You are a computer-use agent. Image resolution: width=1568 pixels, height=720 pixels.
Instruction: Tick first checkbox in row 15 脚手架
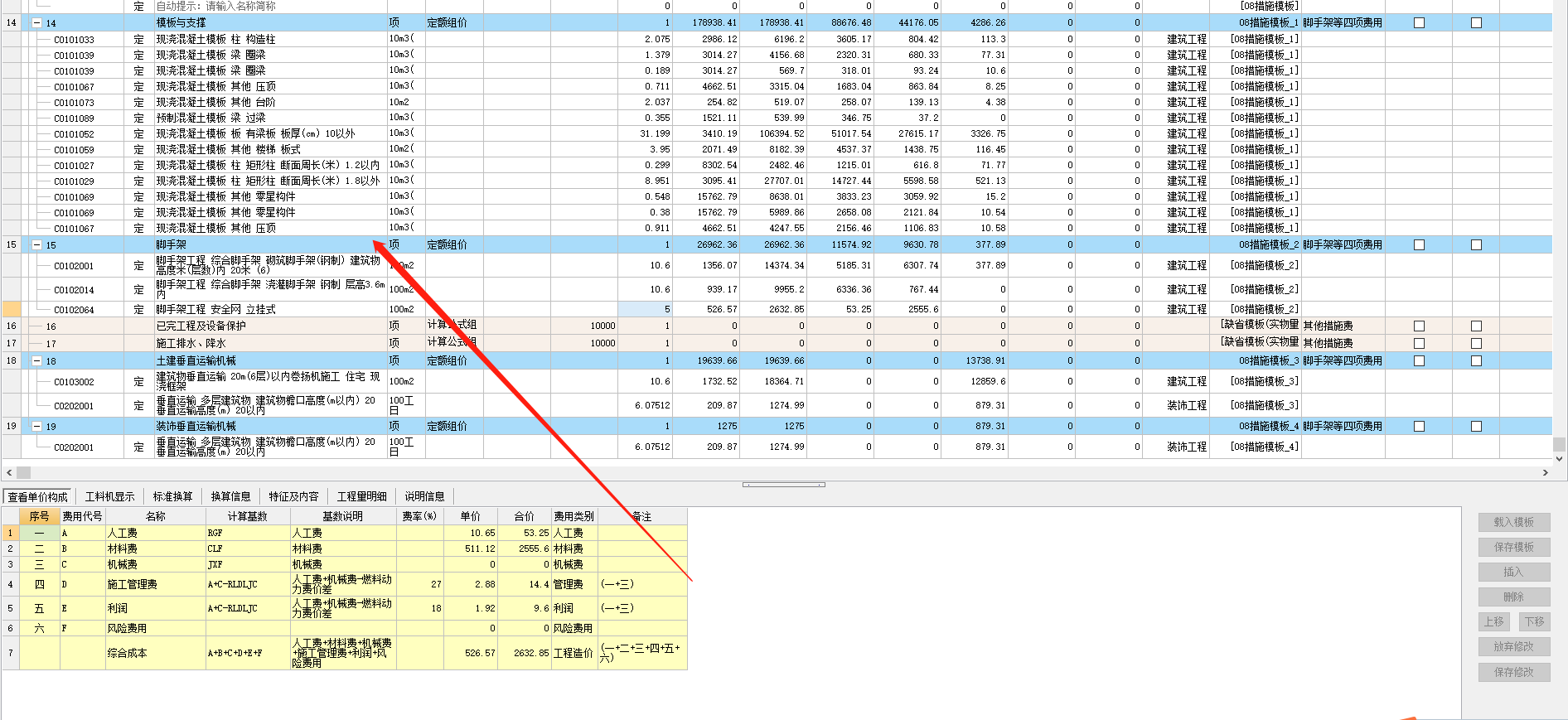1419,245
